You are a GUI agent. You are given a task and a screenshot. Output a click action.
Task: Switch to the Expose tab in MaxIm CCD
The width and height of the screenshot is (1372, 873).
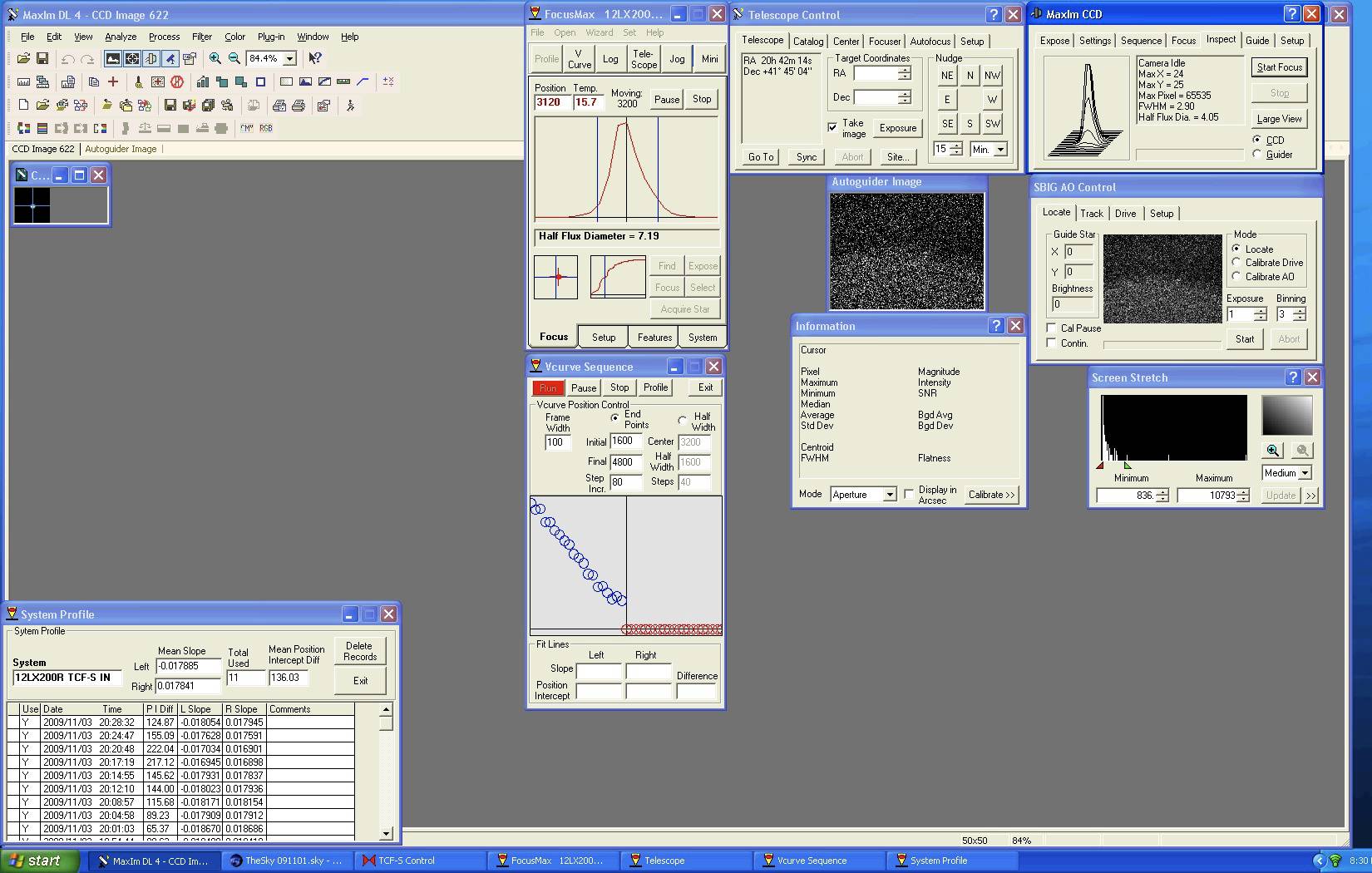1054,41
